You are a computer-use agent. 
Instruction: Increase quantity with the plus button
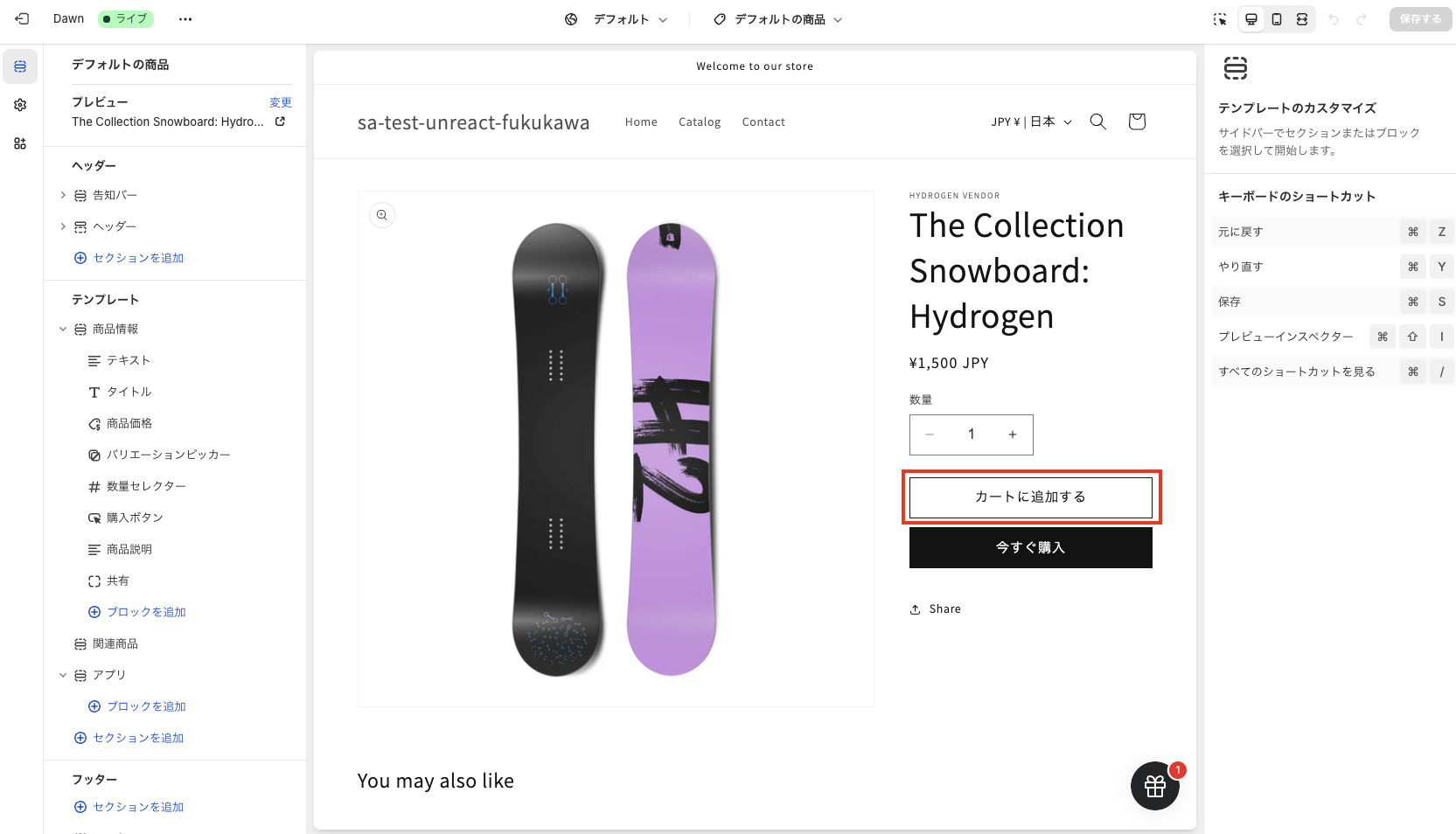[1013, 434]
